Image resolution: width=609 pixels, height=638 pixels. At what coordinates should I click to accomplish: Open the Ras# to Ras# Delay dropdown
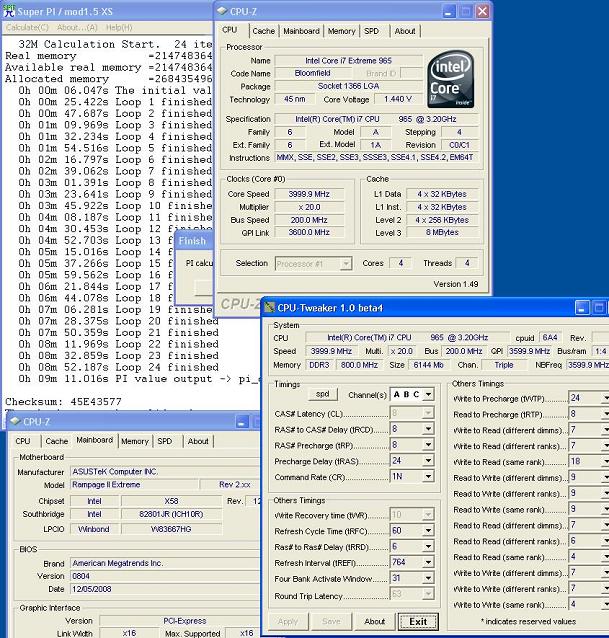coord(428,546)
